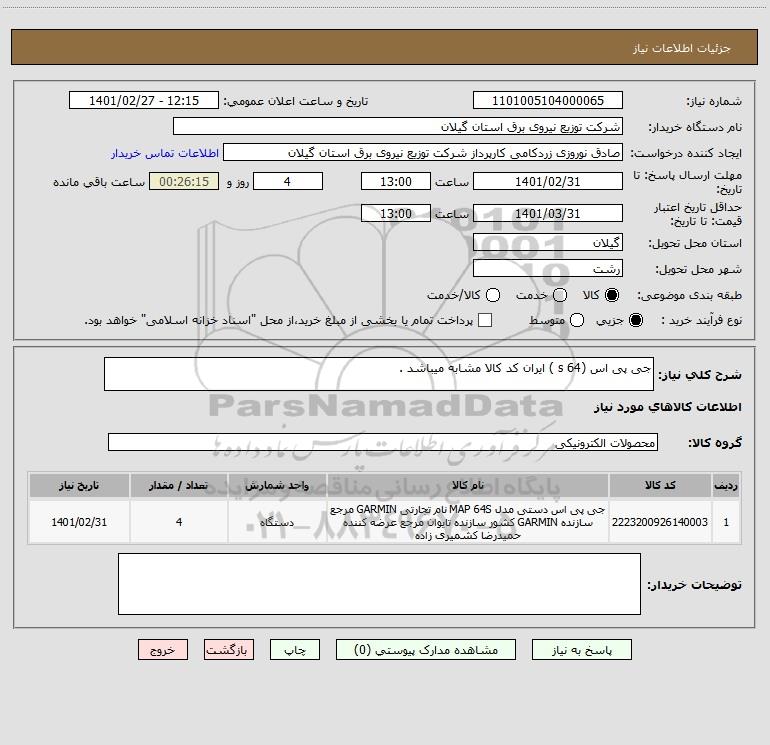The image size is (770, 745).
Task: Click the توضیحات خریدار text area
Action: 379,584
